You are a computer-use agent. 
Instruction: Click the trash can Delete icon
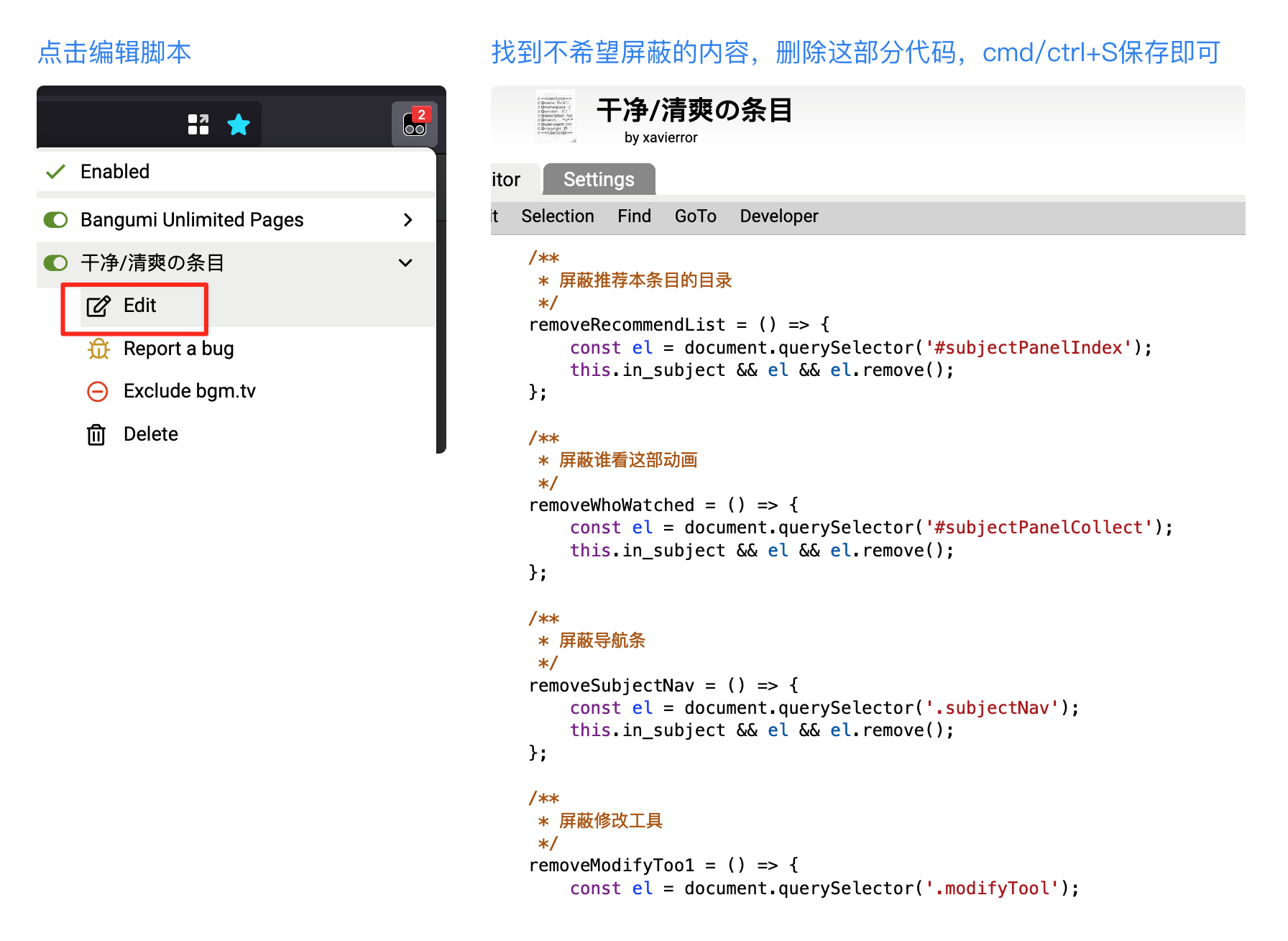point(96,435)
